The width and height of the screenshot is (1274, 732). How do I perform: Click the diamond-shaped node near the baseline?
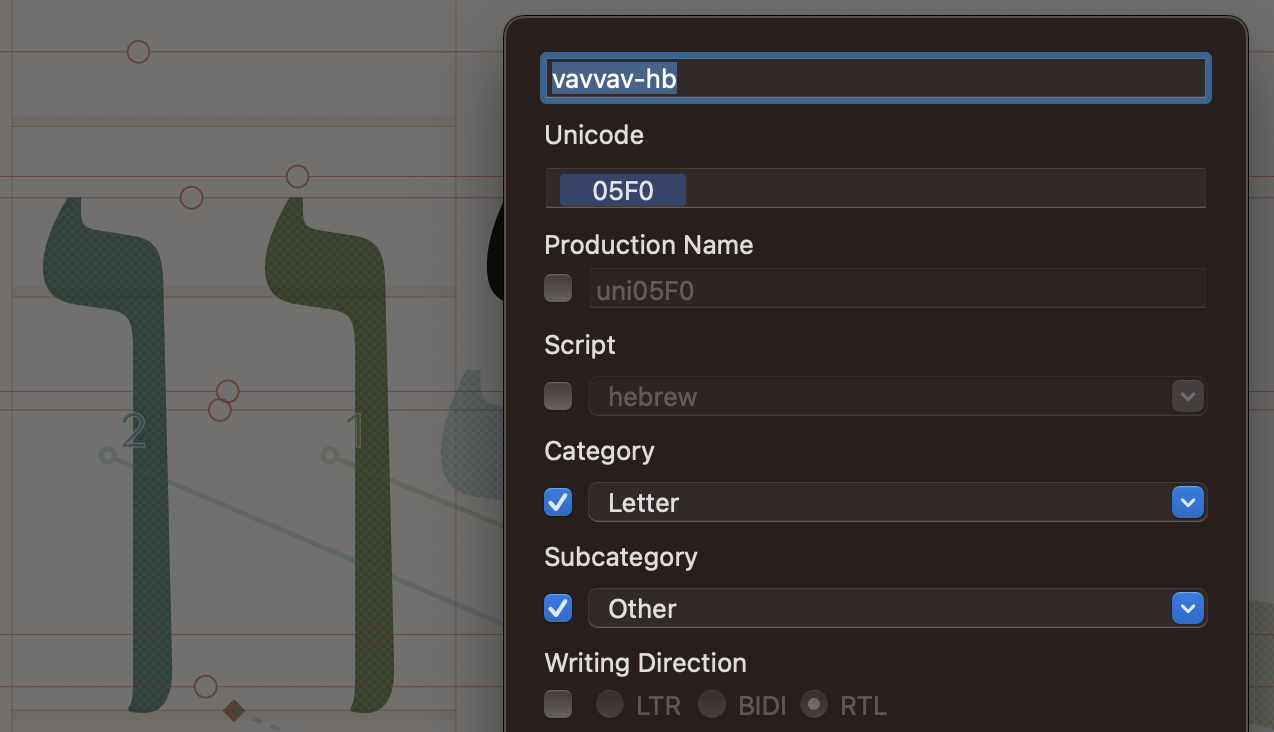pyautogui.click(x=234, y=711)
